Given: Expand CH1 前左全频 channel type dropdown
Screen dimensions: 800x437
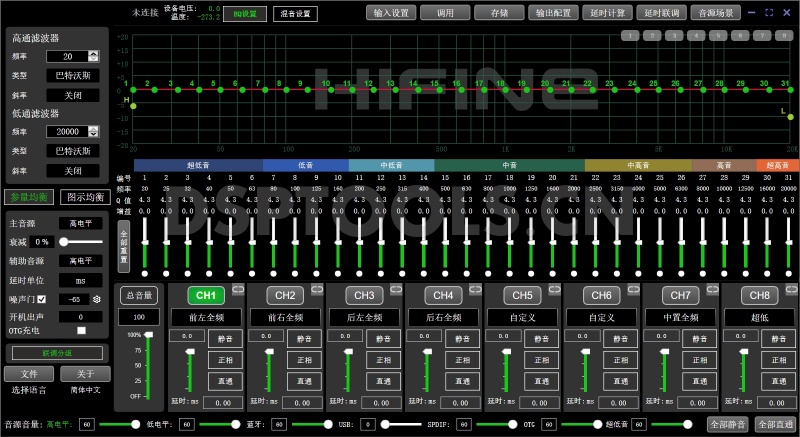Looking at the screenshot, I should pyautogui.click(x=205, y=317).
